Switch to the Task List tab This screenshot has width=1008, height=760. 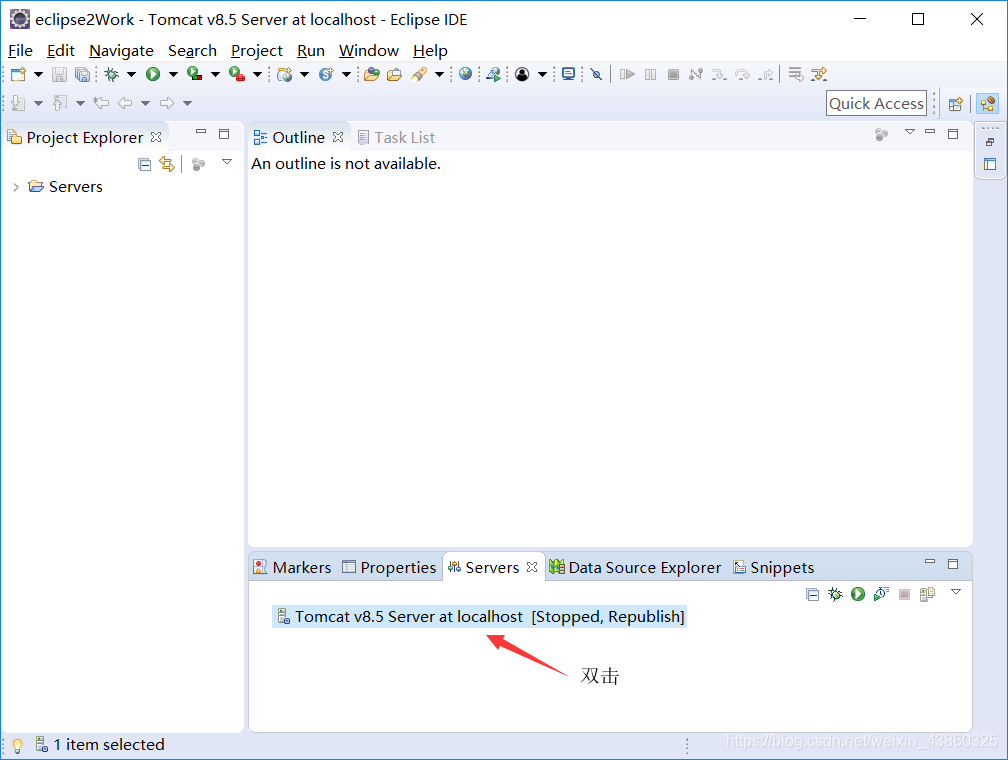pos(396,138)
